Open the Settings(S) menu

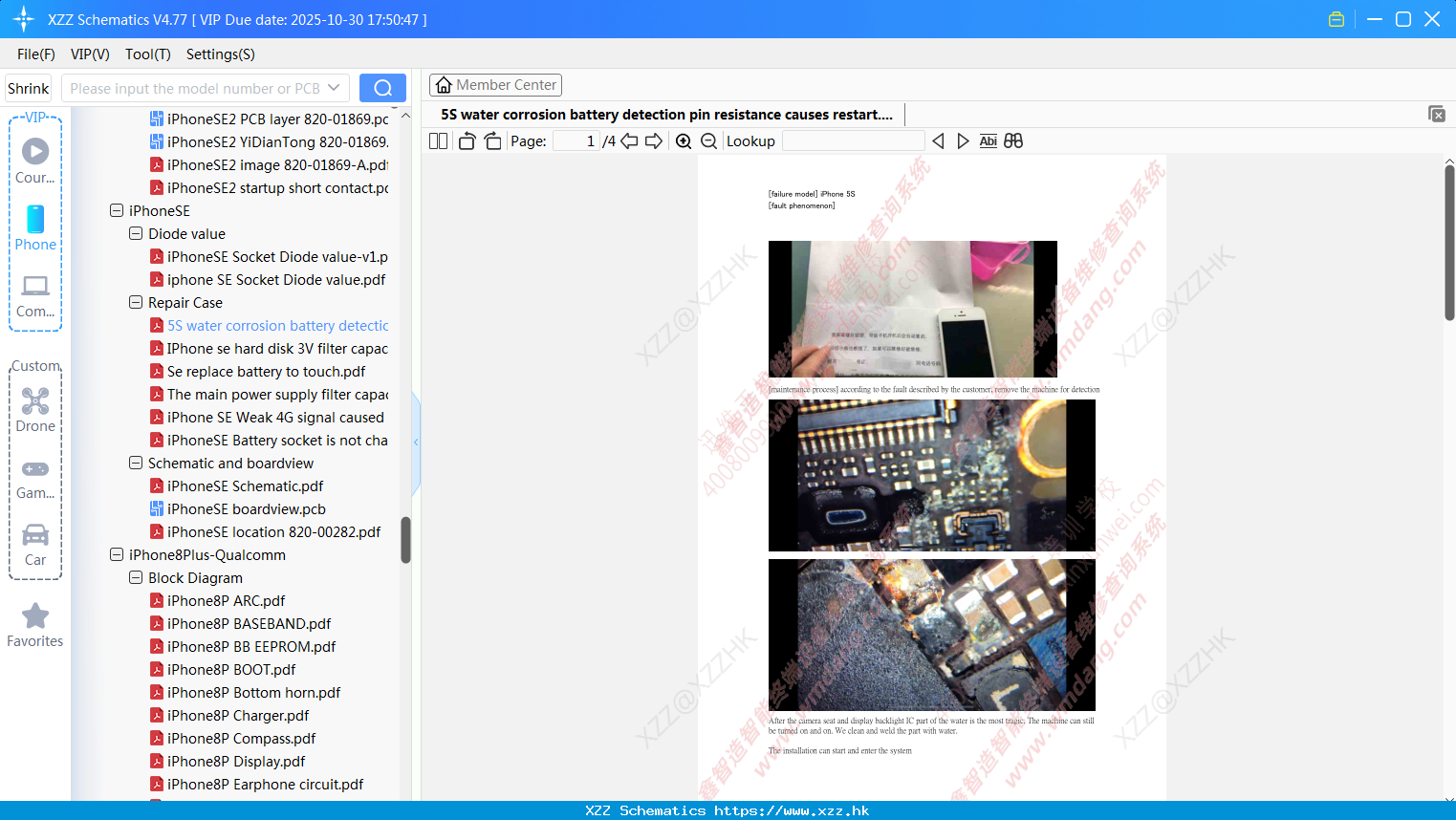pyautogui.click(x=221, y=54)
